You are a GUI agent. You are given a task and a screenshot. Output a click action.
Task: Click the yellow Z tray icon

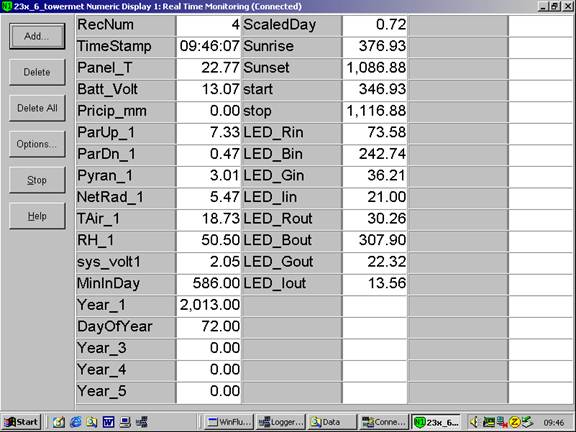coord(515,422)
